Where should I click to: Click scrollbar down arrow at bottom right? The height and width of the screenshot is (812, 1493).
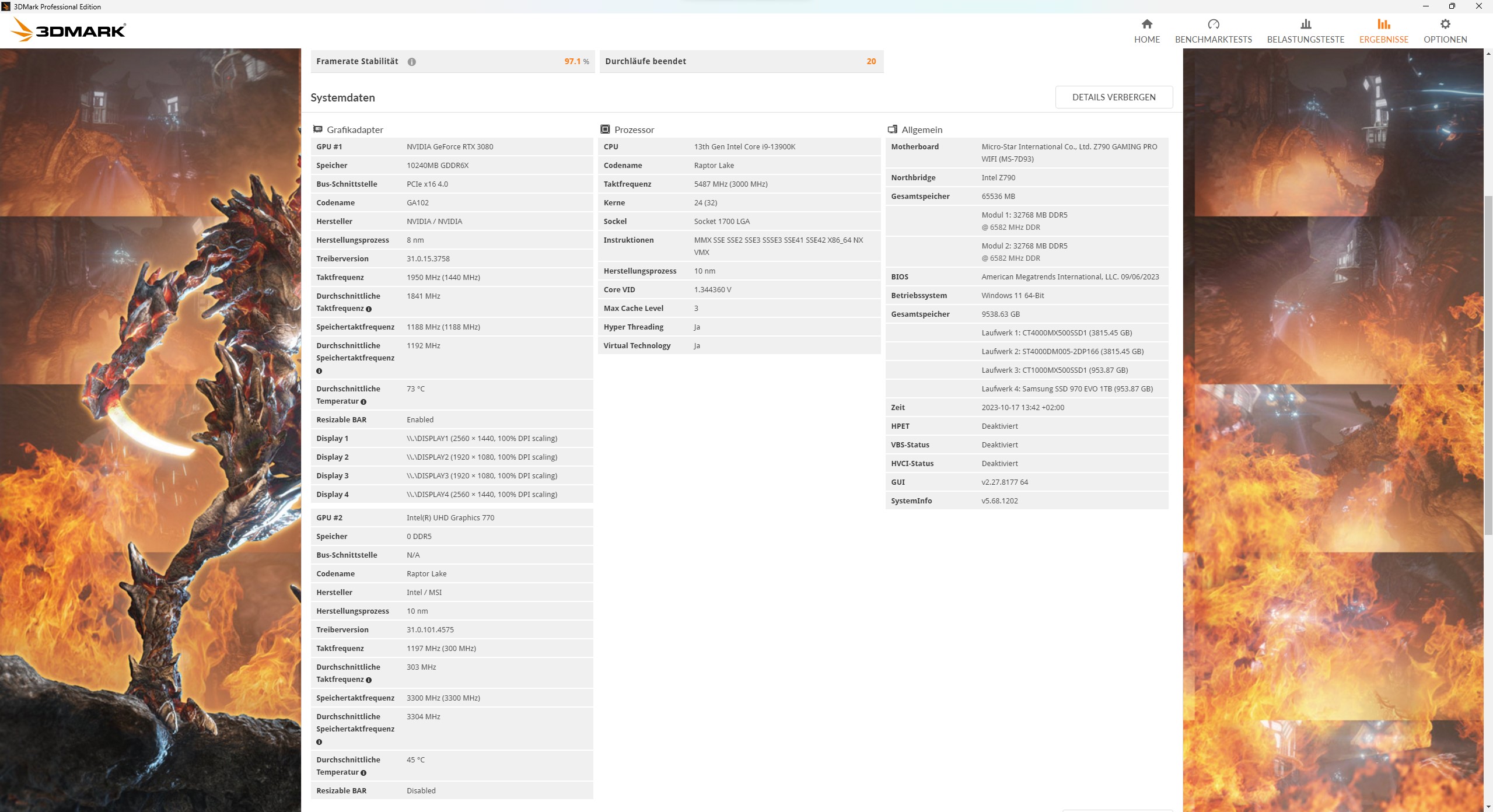point(1488,807)
